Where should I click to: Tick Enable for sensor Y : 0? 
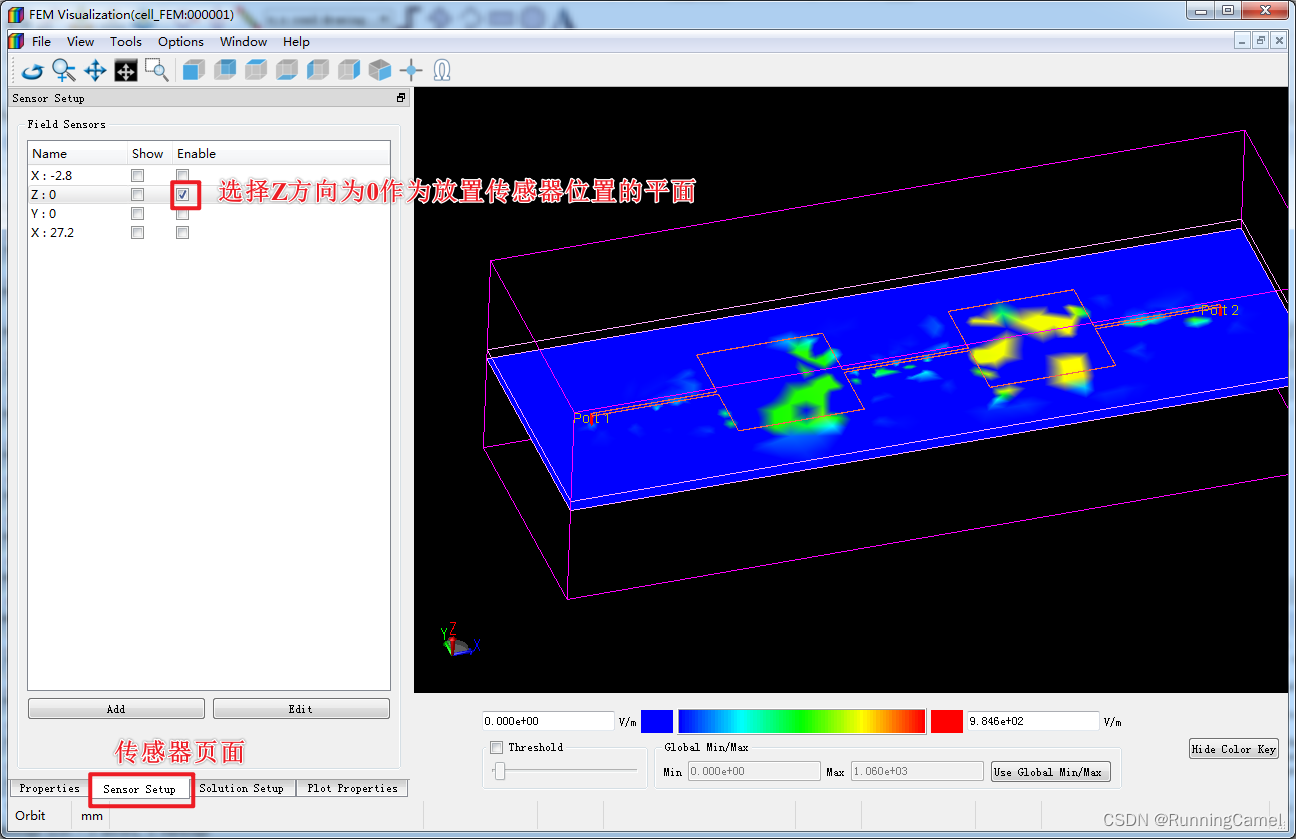(x=182, y=213)
